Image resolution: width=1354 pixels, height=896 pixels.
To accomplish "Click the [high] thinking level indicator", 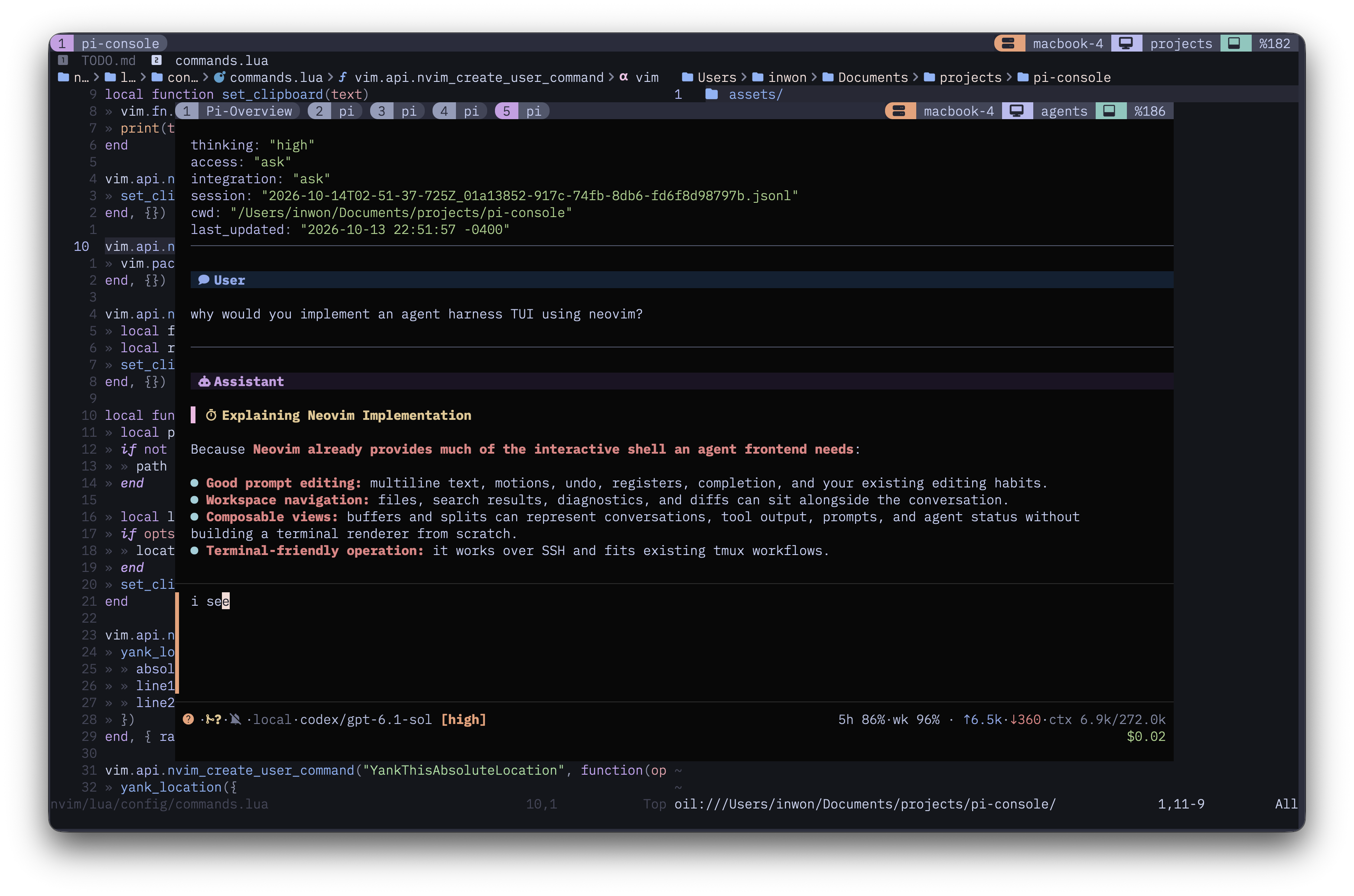I will click(463, 719).
